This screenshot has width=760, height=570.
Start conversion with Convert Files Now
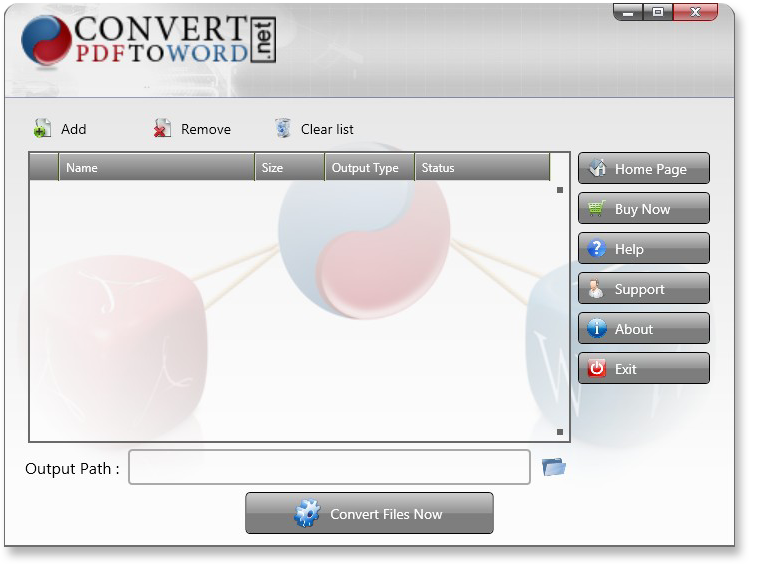(370, 514)
